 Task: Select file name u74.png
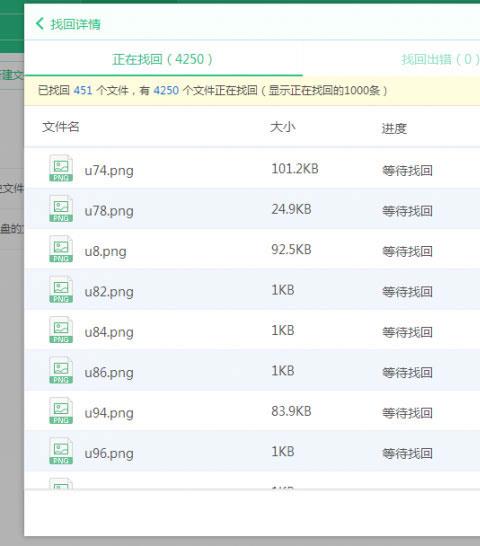tap(109, 171)
